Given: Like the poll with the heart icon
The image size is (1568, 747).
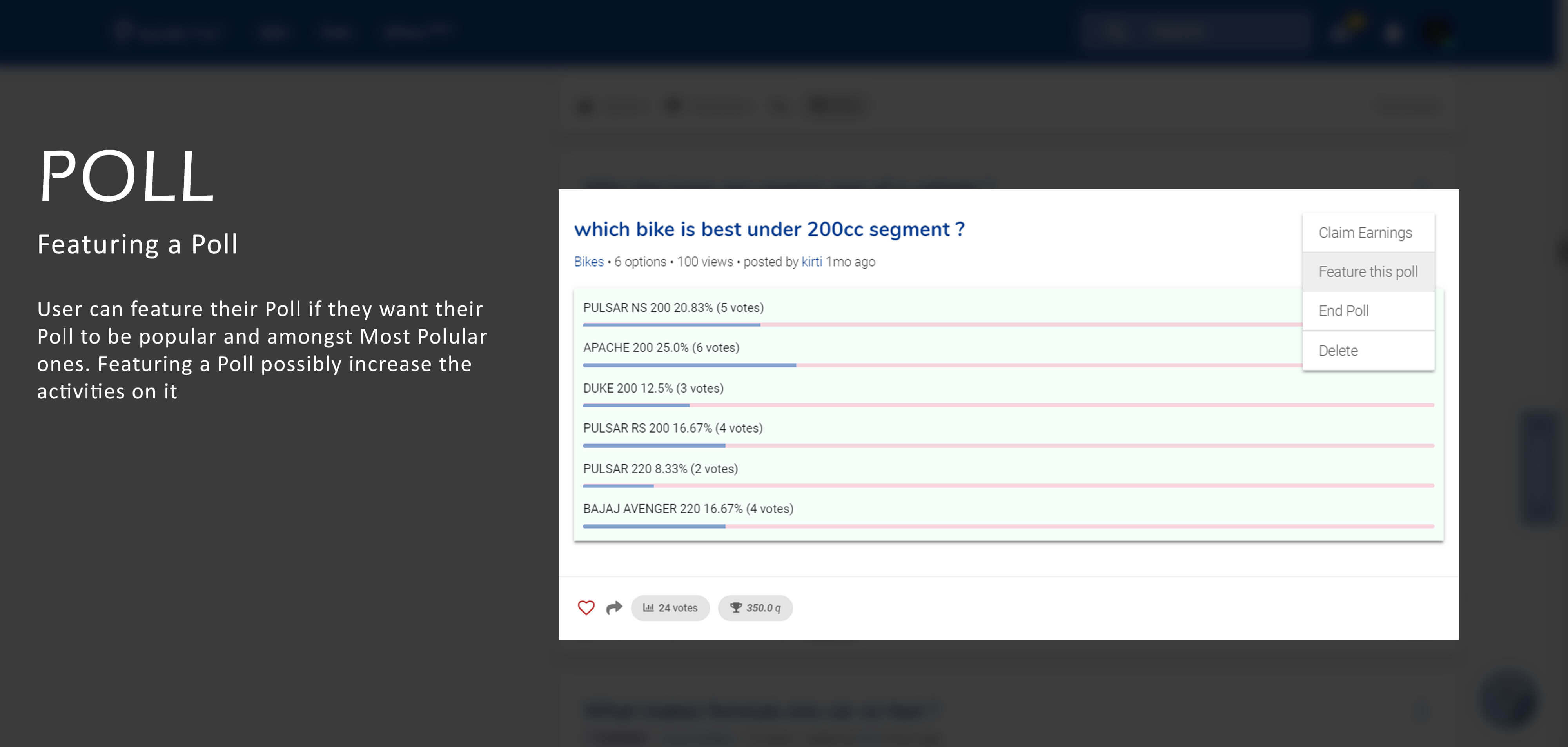Looking at the screenshot, I should (x=586, y=607).
